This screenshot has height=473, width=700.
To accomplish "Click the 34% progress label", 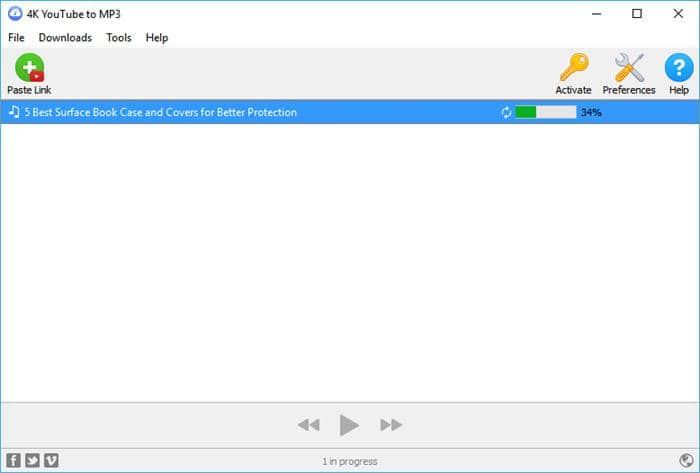I will click(591, 112).
